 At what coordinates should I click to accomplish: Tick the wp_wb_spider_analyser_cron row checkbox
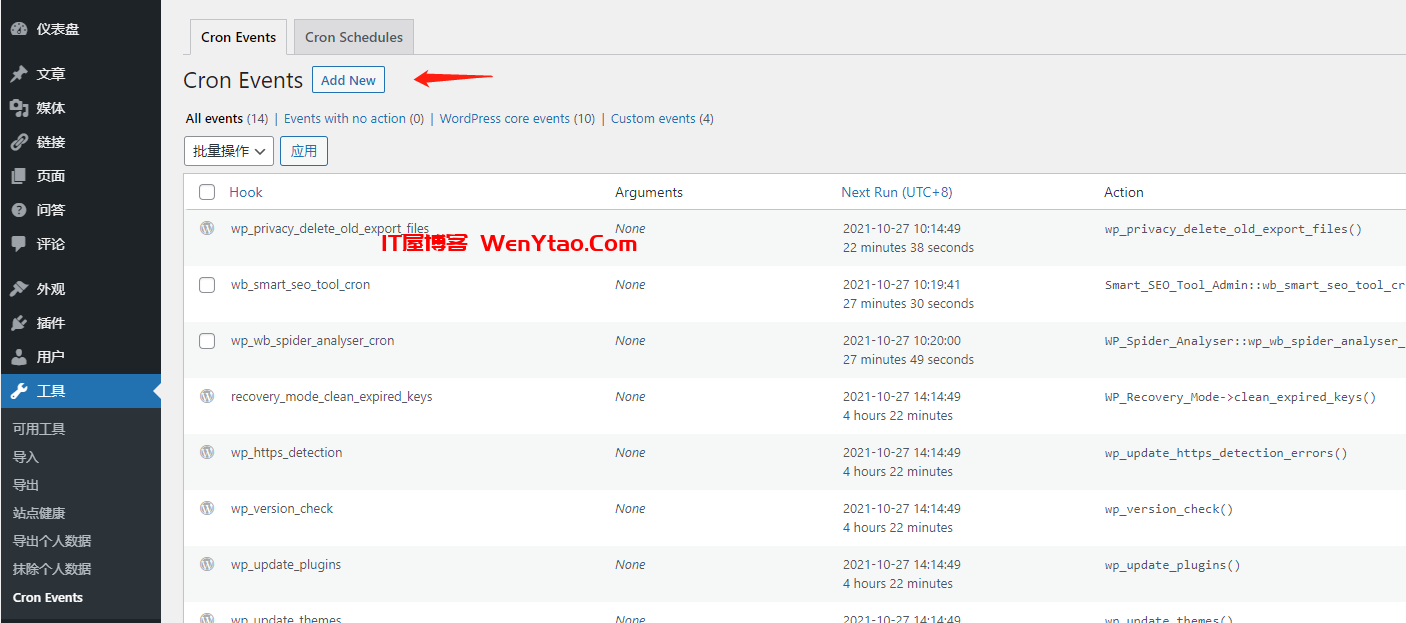click(207, 341)
